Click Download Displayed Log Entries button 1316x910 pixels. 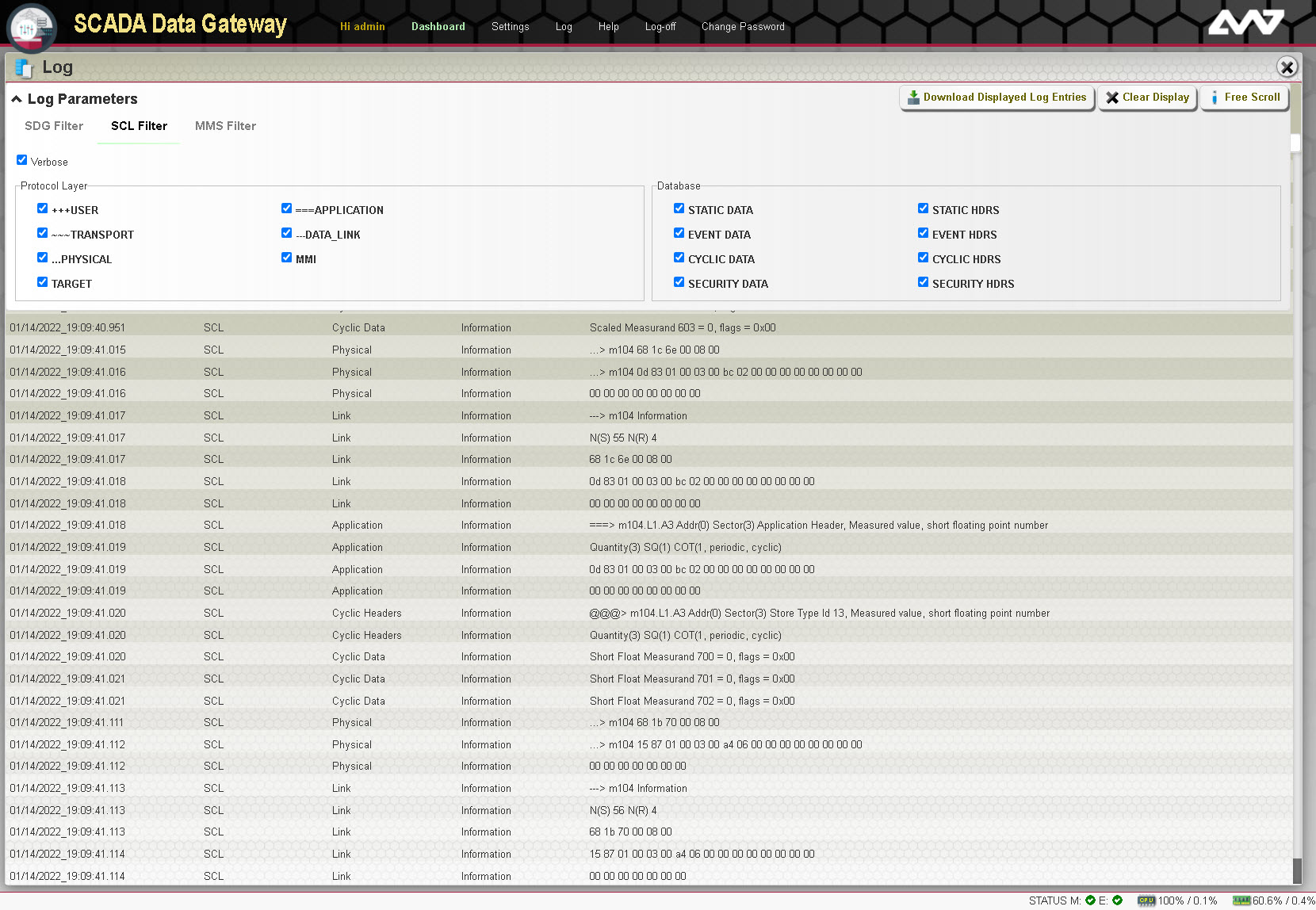tap(997, 97)
